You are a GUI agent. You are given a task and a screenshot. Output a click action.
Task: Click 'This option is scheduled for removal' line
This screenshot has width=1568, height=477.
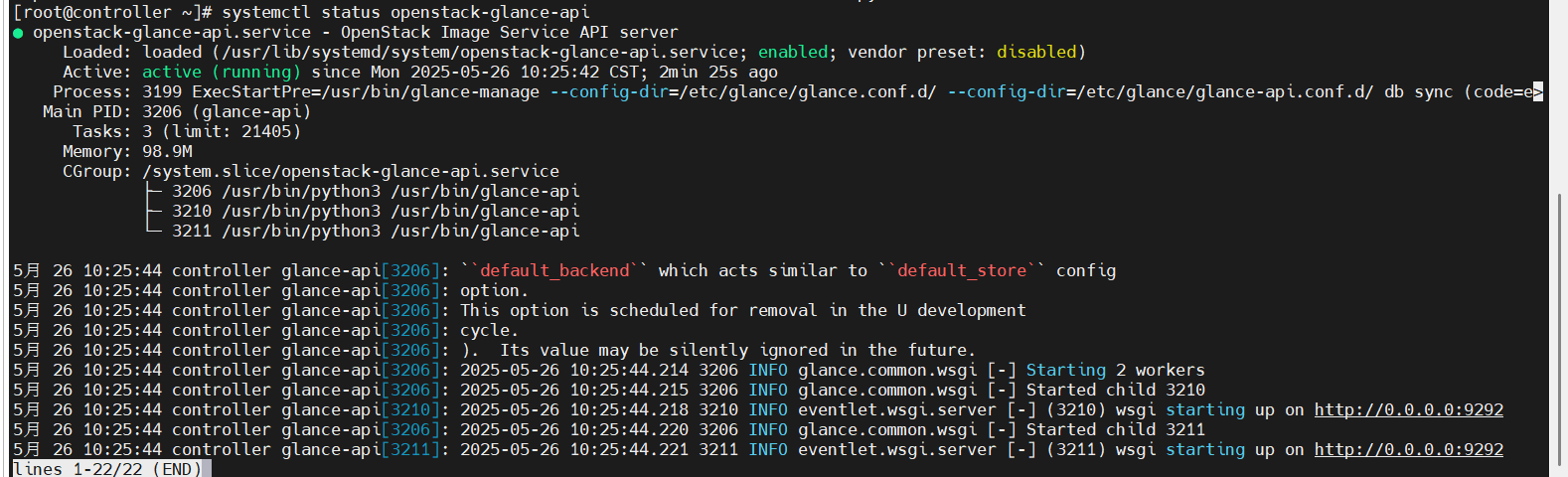coord(743,310)
